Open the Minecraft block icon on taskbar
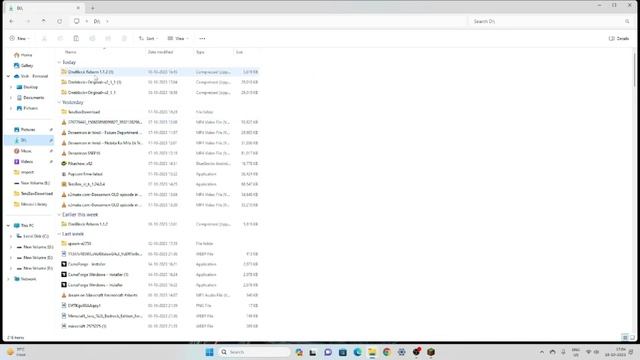The image size is (640, 360). 431,352
